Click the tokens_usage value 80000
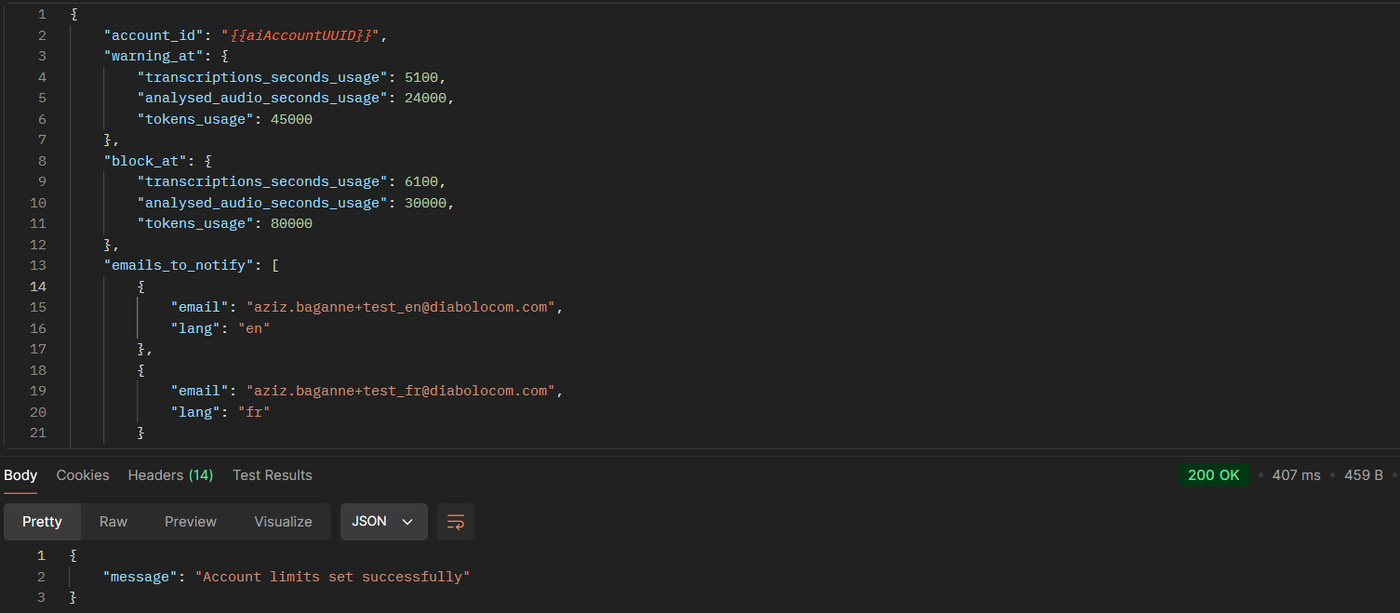The image size is (1400, 613). 291,223
